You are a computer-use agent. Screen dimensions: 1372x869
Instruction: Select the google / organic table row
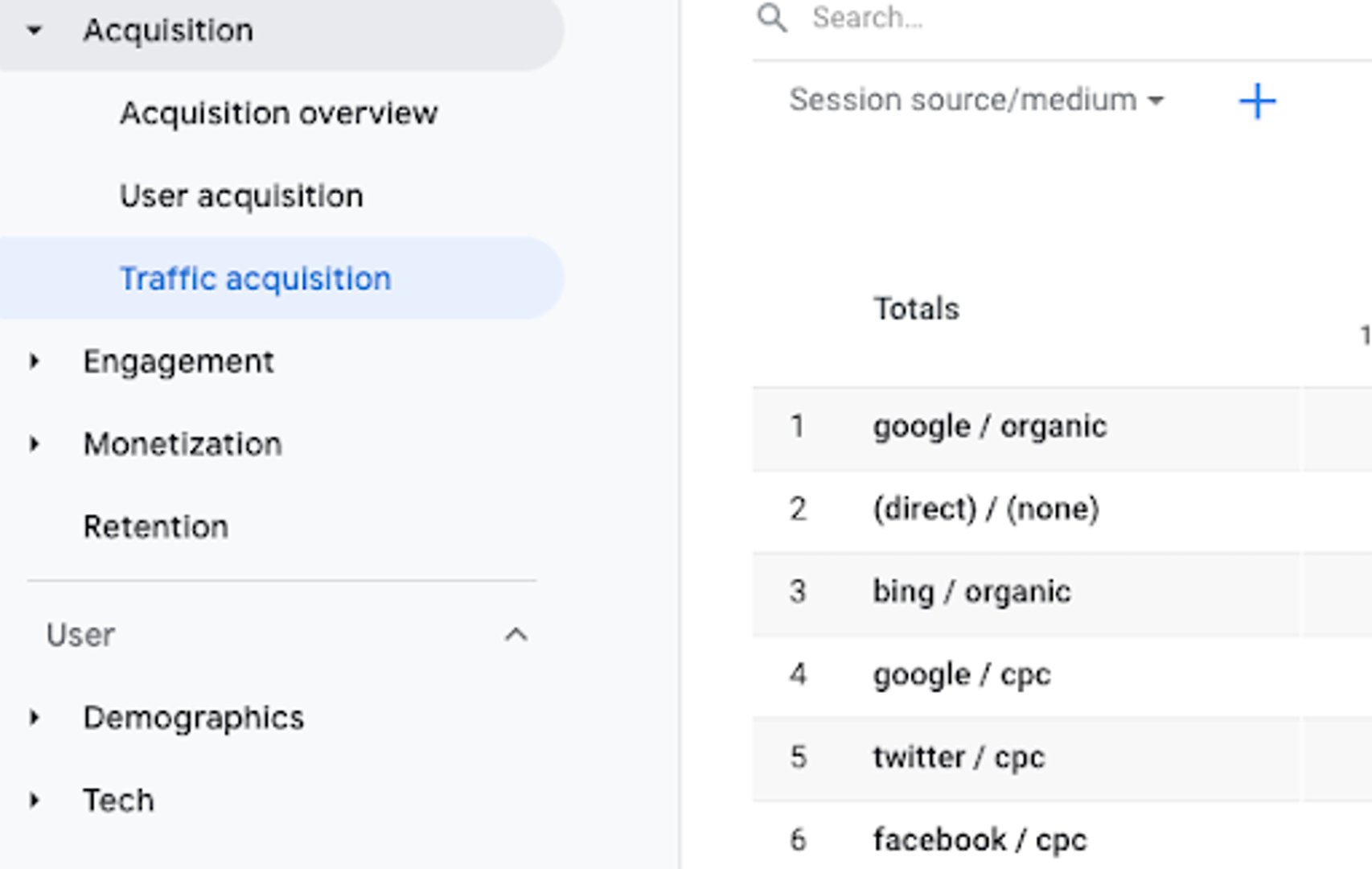pyautogui.click(x=990, y=426)
